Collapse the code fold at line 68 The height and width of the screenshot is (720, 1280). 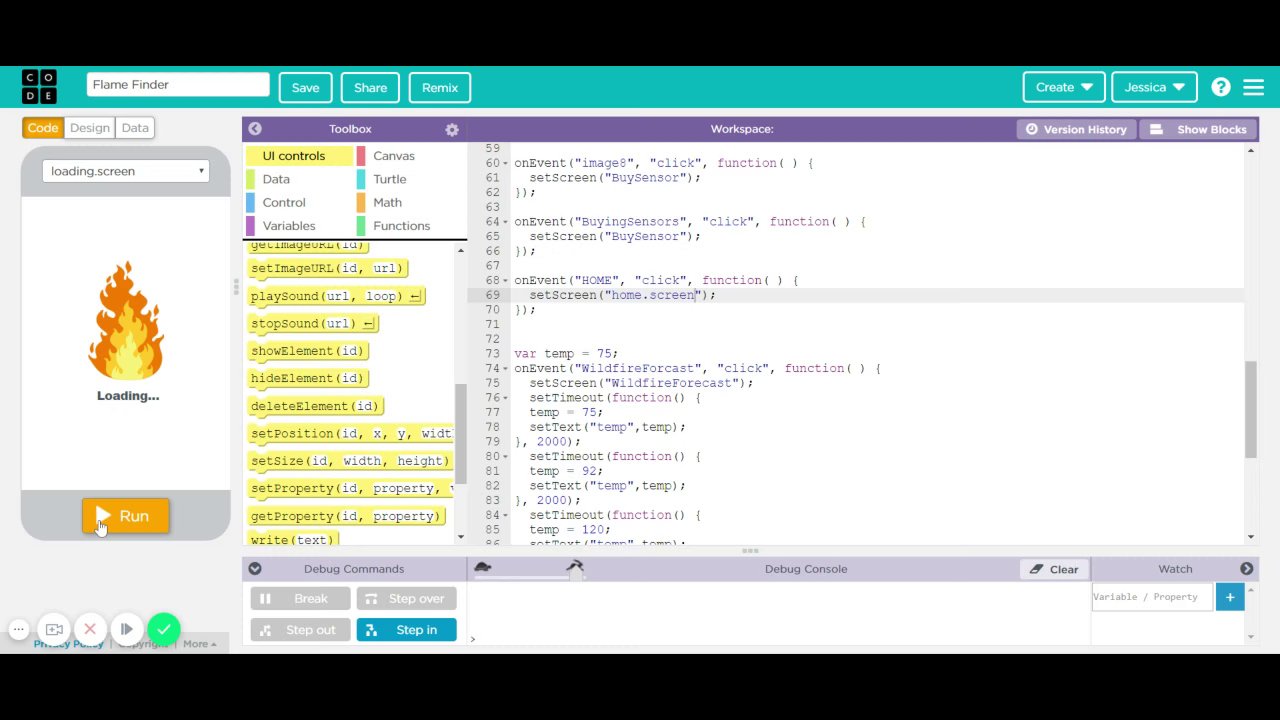tap(505, 281)
